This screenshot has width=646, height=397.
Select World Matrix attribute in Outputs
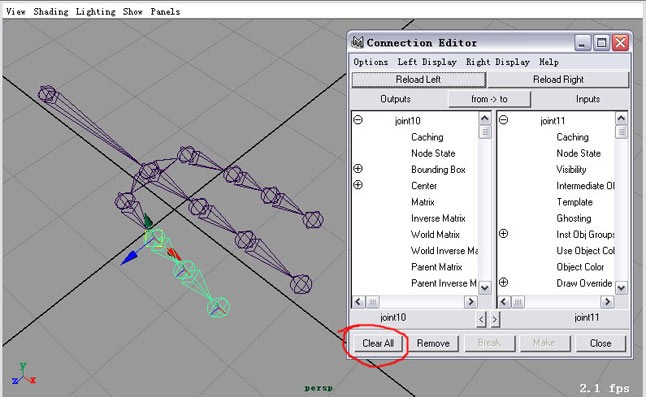(x=435, y=234)
